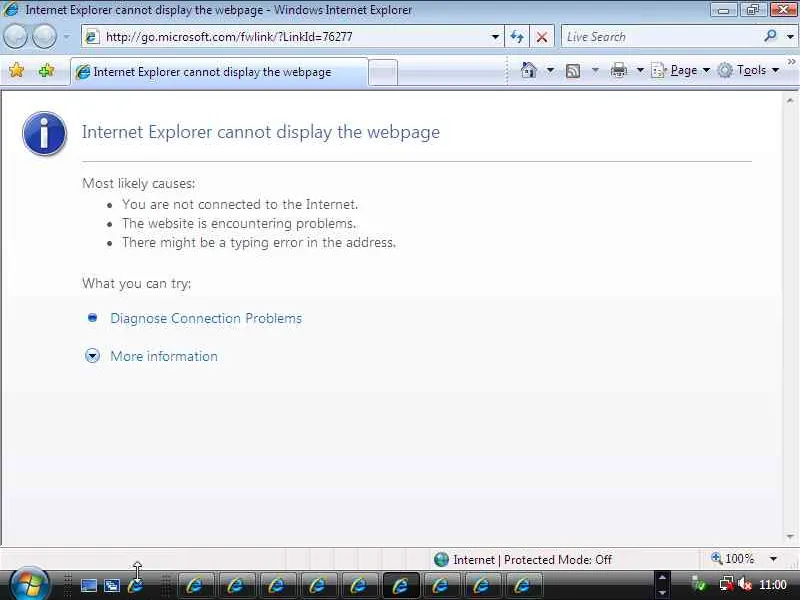Screen dimensions: 800x600
Task: Click the IE logo in the title bar
Action: tap(10, 9)
